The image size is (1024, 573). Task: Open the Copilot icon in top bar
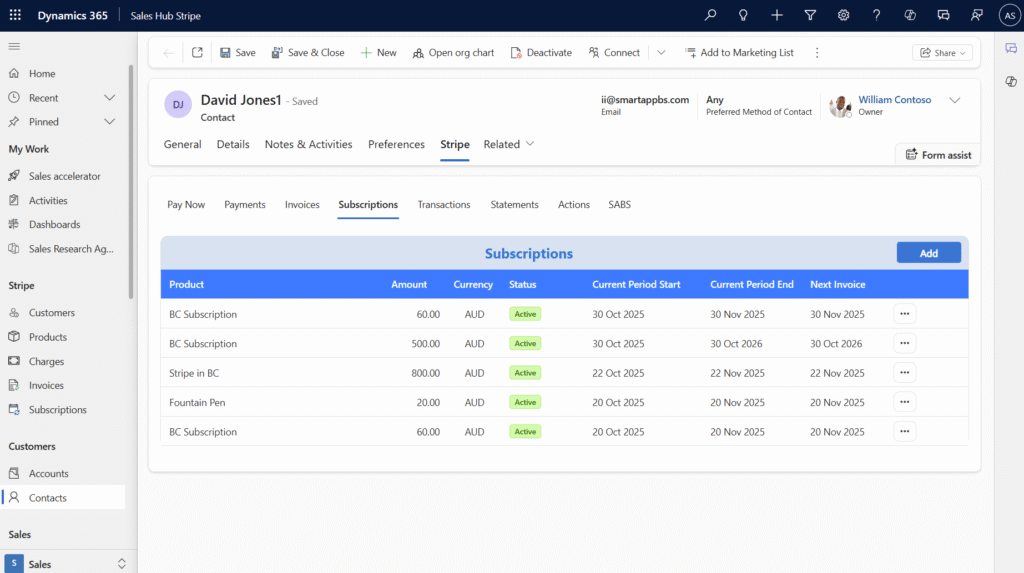pyautogui.click(x=910, y=15)
